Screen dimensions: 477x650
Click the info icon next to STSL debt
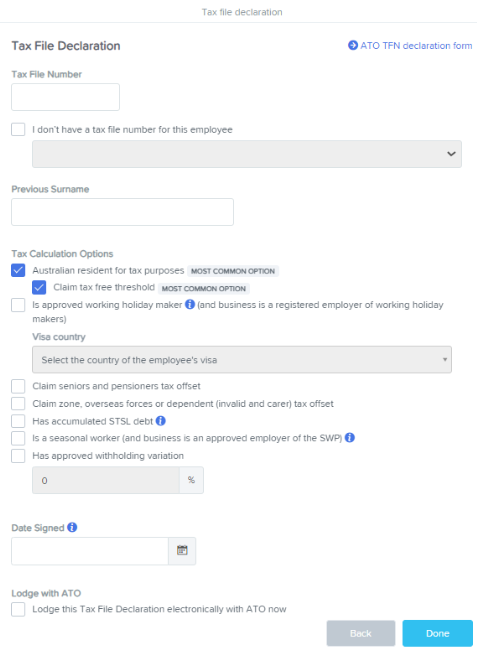[160, 421]
